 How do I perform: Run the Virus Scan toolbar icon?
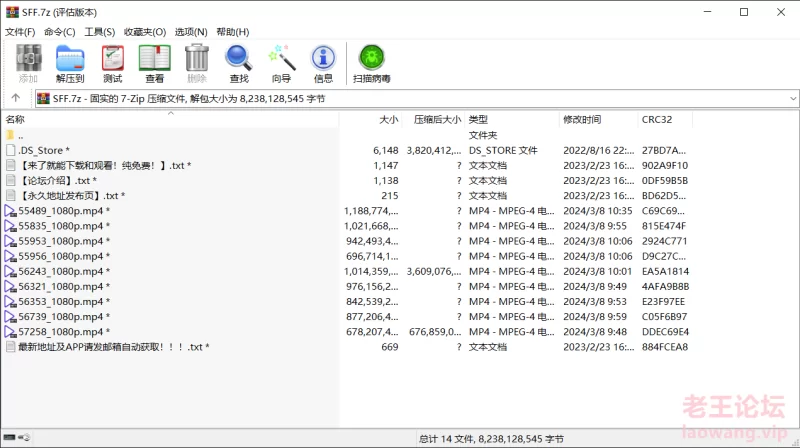(x=371, y=63)
